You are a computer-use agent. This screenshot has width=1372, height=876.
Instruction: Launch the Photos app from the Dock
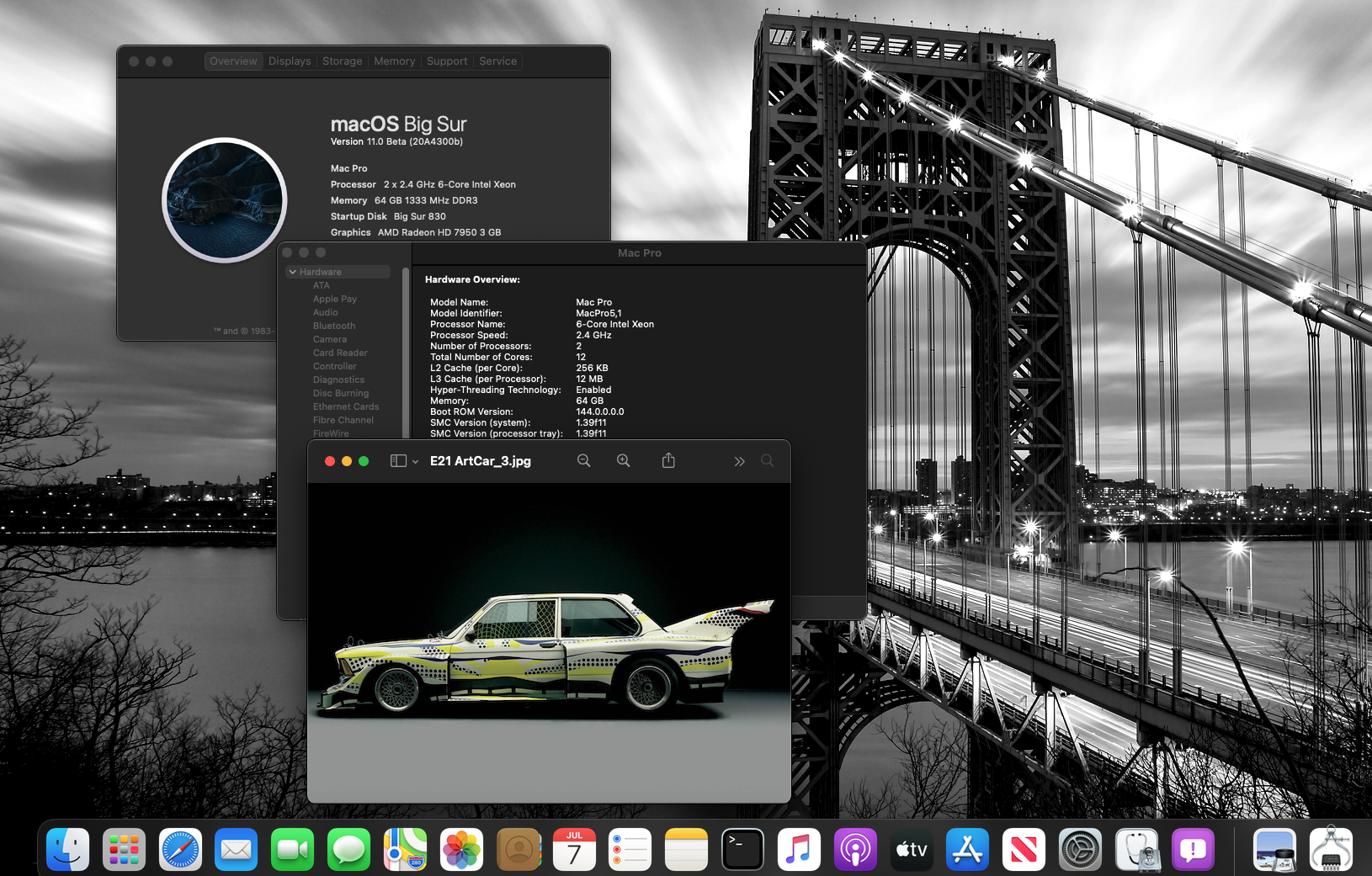(461, 850)
